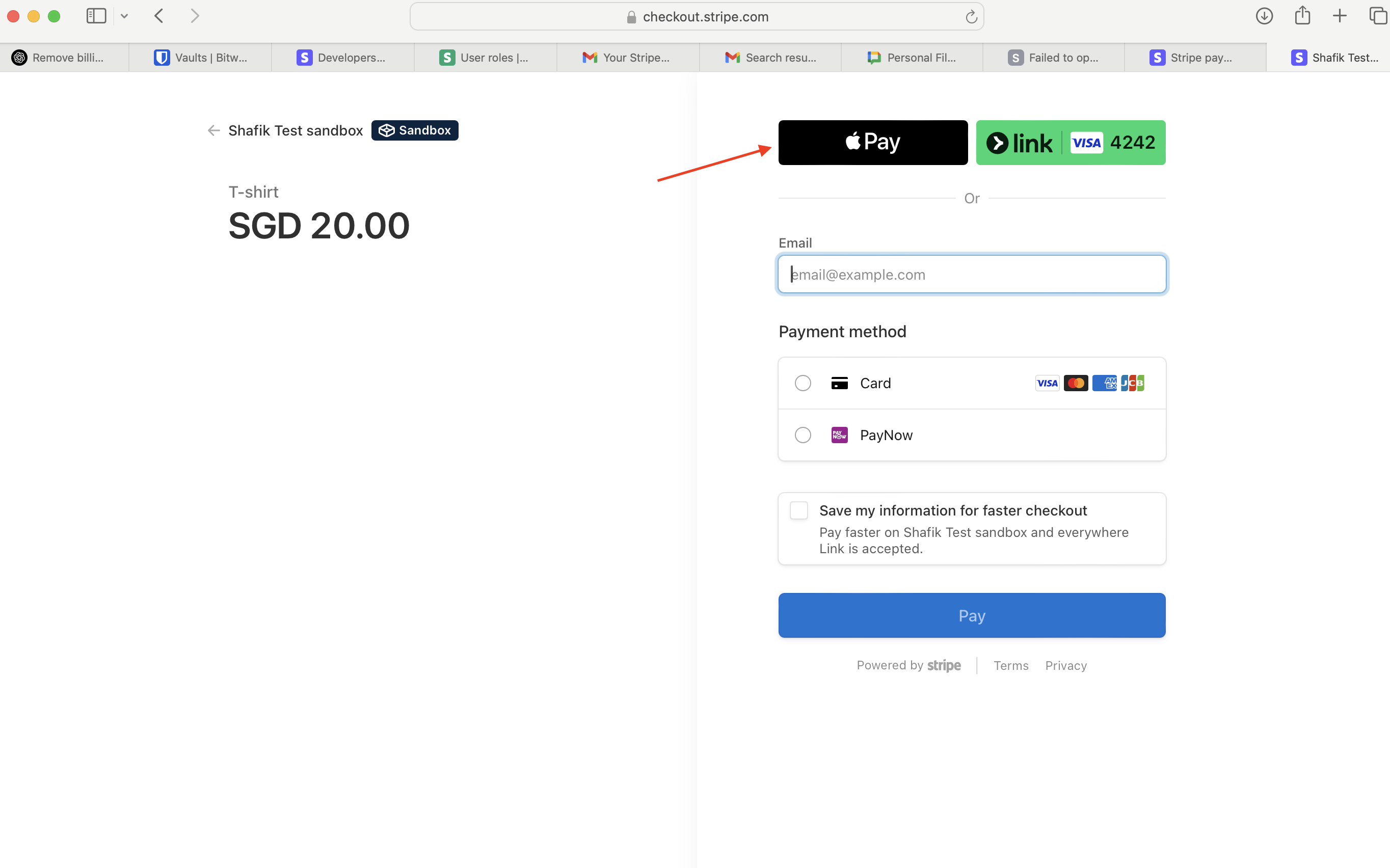
Task: Switch to Vaults | Bitw... tab
Action: (x=200, y=58)
